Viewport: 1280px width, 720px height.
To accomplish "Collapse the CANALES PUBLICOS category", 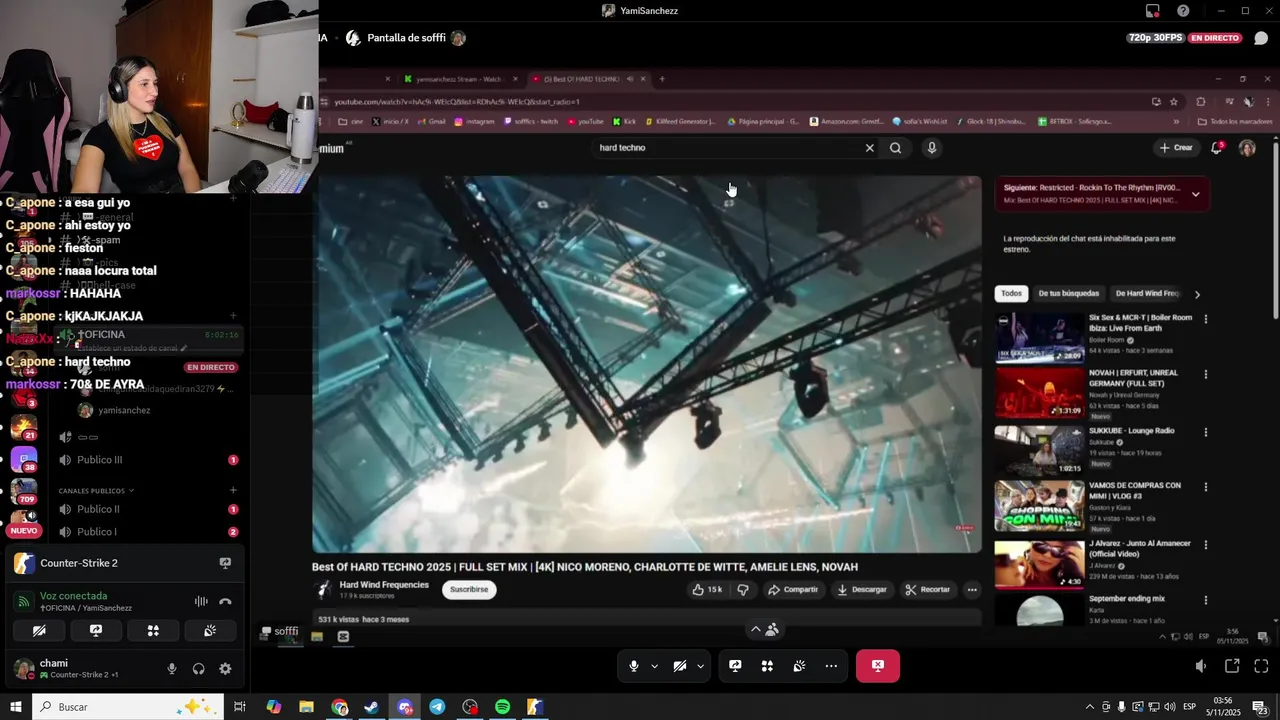I will point(96,491).
